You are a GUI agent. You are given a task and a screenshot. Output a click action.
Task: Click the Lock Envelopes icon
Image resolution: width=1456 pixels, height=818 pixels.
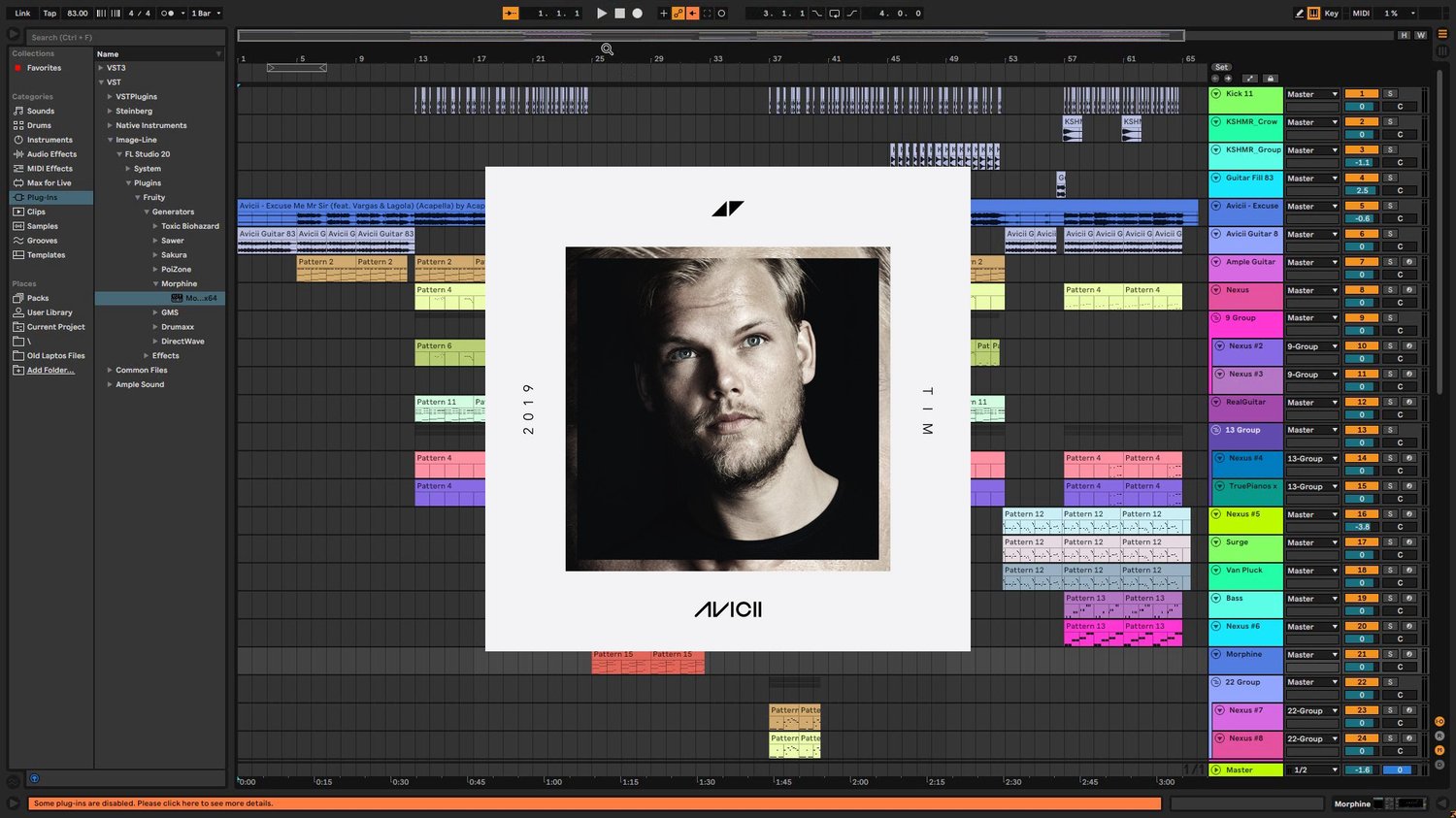click(x=1271, y=79)
